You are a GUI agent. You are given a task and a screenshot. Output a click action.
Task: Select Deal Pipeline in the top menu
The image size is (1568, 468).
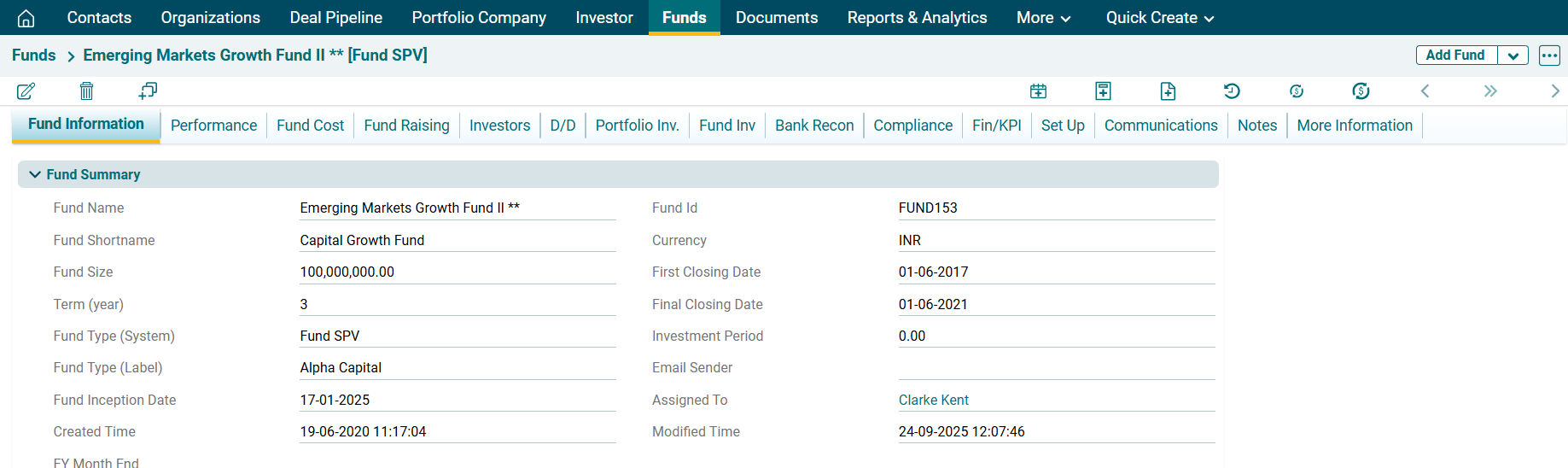coord(335,18)
